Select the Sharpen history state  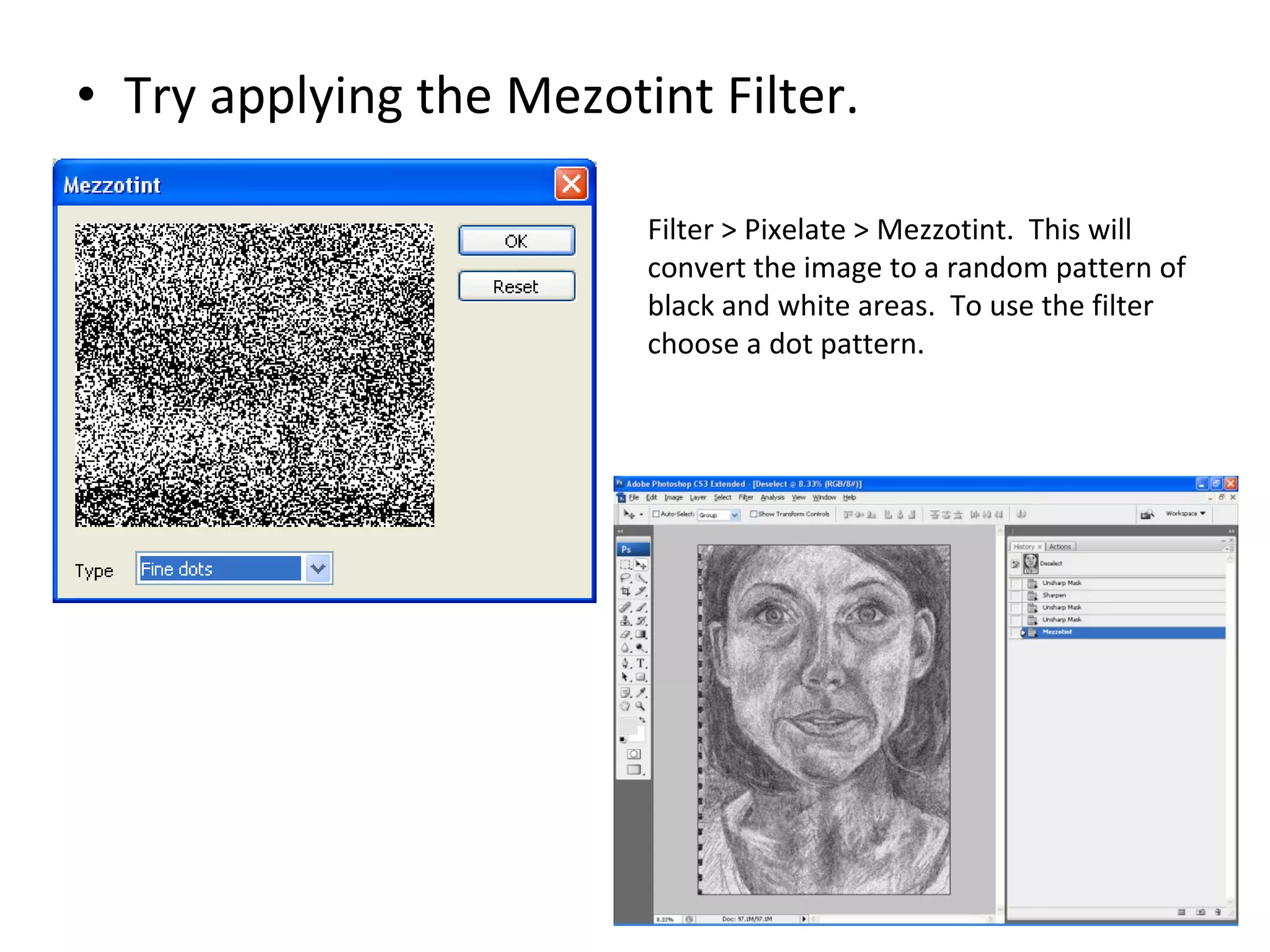tap(1124, 596)
